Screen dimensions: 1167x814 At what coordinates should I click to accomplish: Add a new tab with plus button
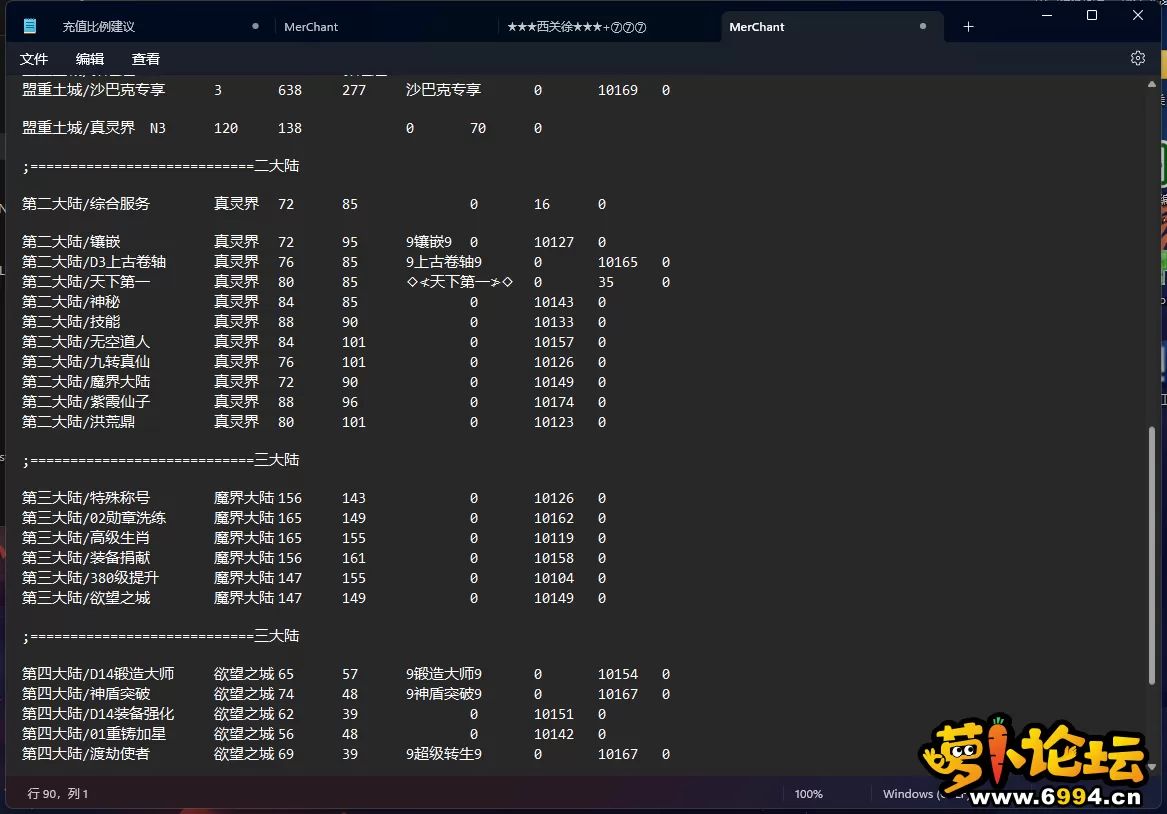pyautogui.click(x=968, y=27)
